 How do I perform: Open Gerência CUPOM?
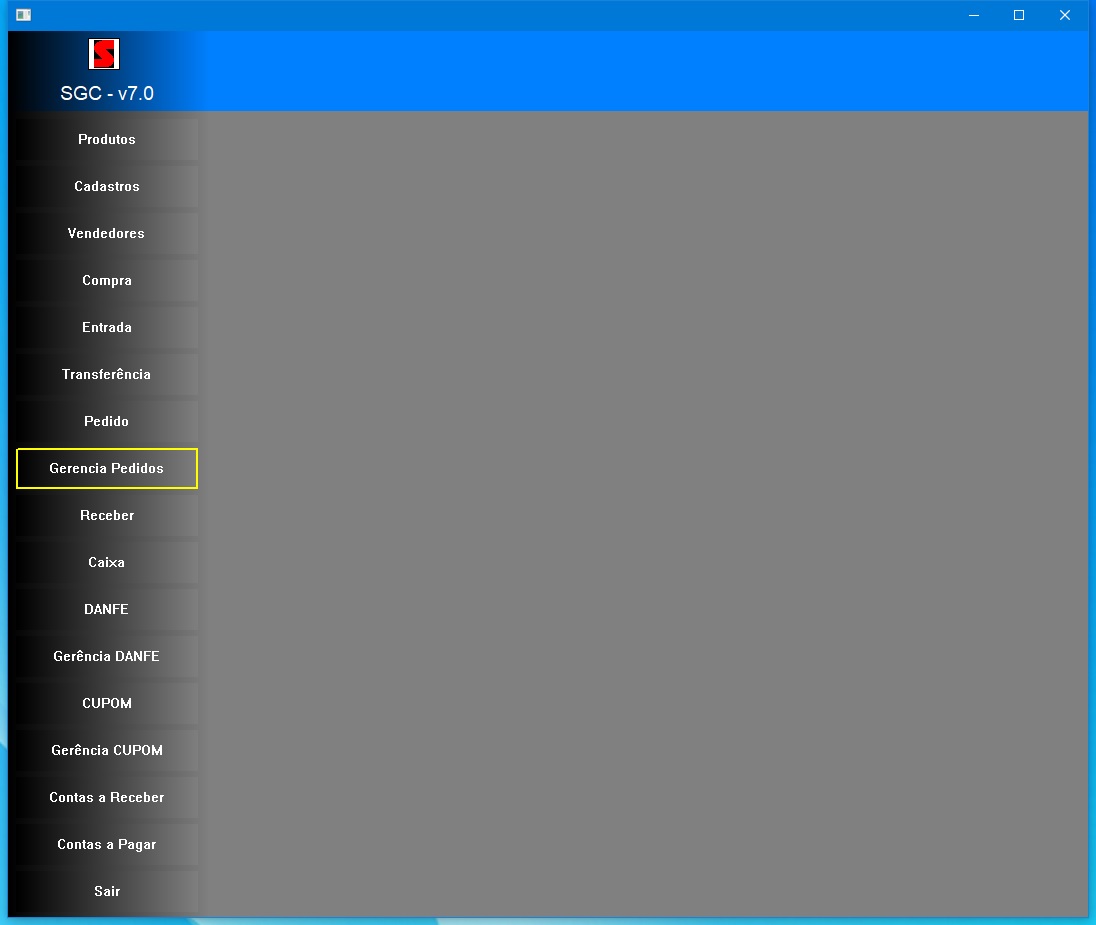[x=107, y=750]
